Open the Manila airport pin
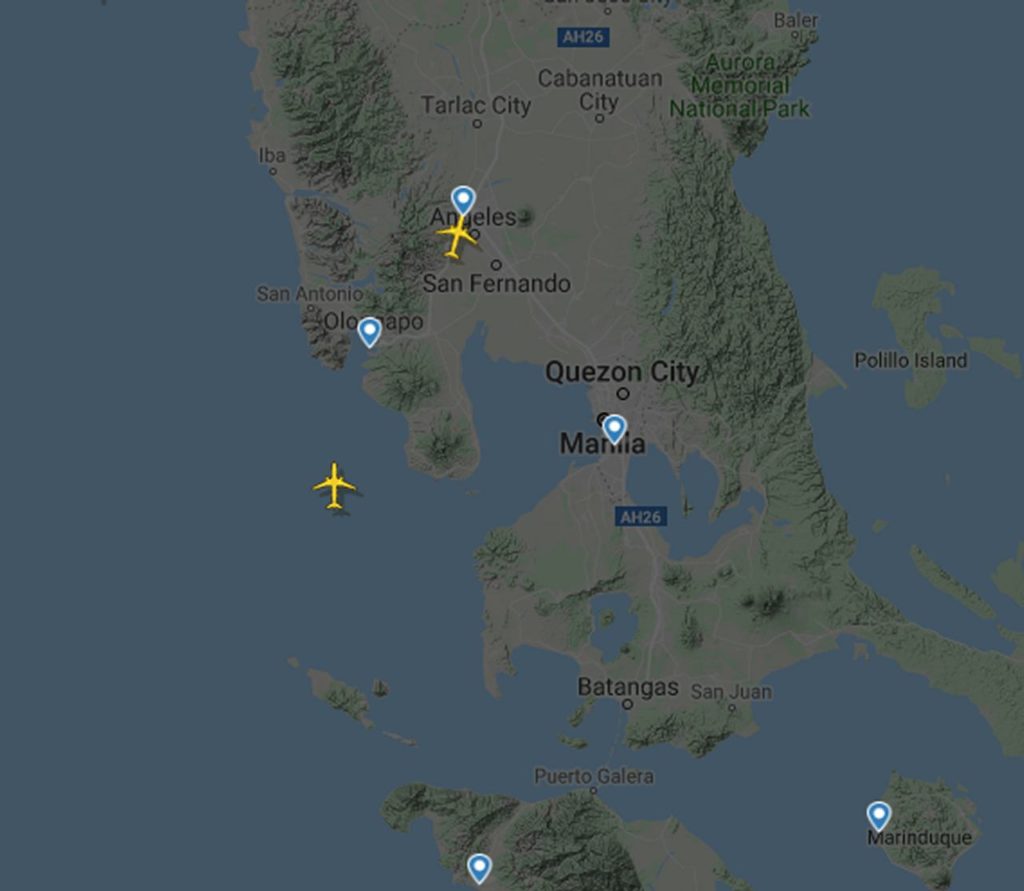The image size is (1024, 891). pos(614,429)
